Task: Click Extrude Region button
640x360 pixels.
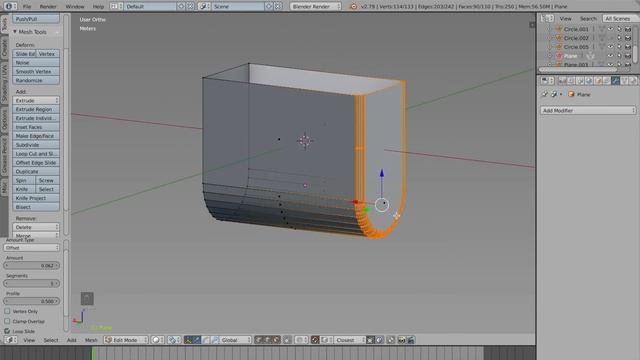Action: coord(36,109)
